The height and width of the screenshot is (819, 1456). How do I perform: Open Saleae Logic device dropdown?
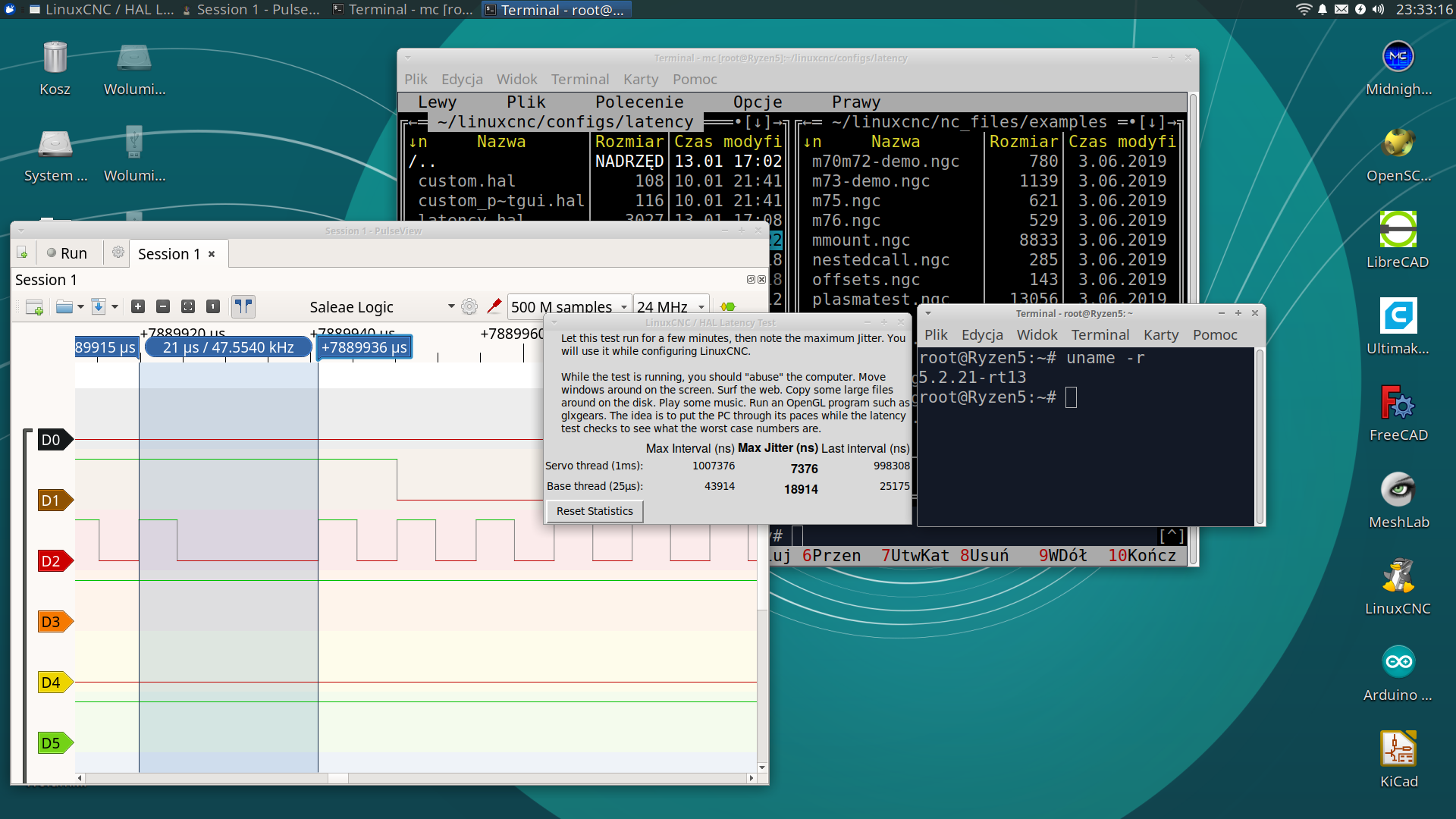(381, 306)
